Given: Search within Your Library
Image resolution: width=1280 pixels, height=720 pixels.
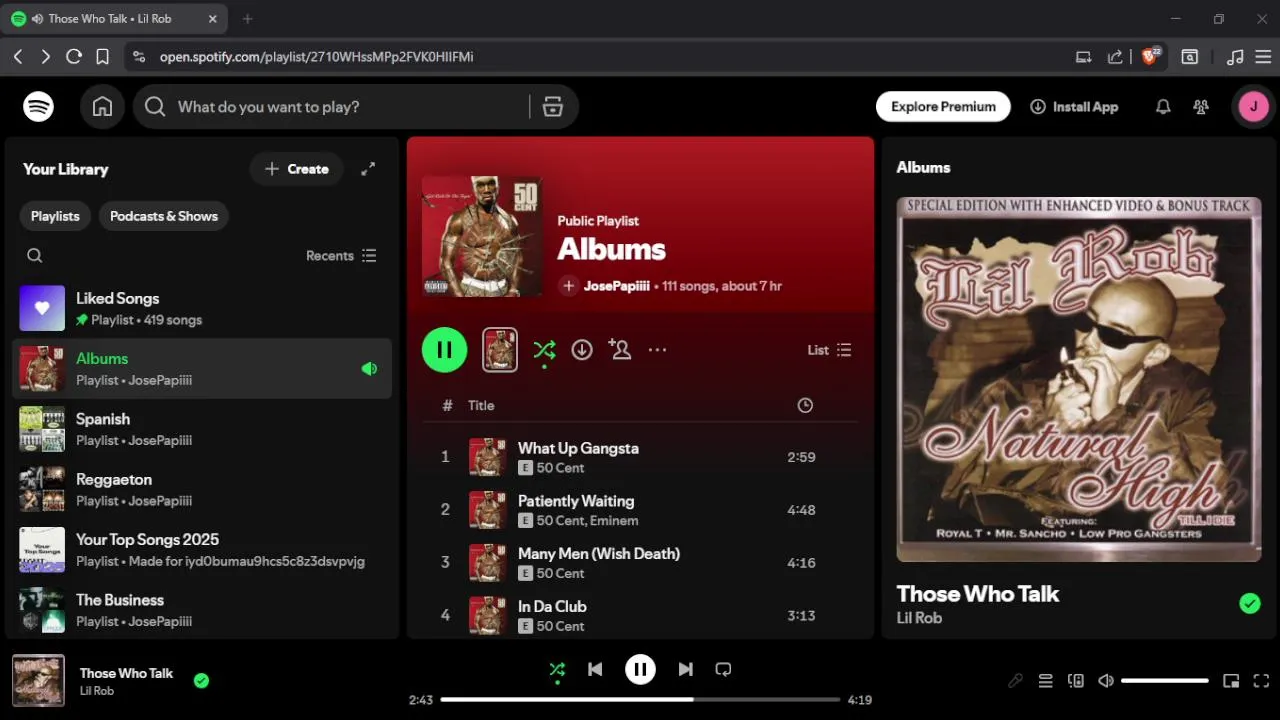Looking at the screenshot, I should click(35, 256).
